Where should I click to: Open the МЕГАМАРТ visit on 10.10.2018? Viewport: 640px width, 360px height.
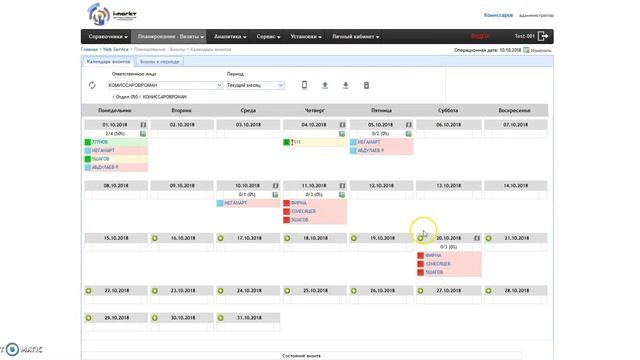pos(236,203)
